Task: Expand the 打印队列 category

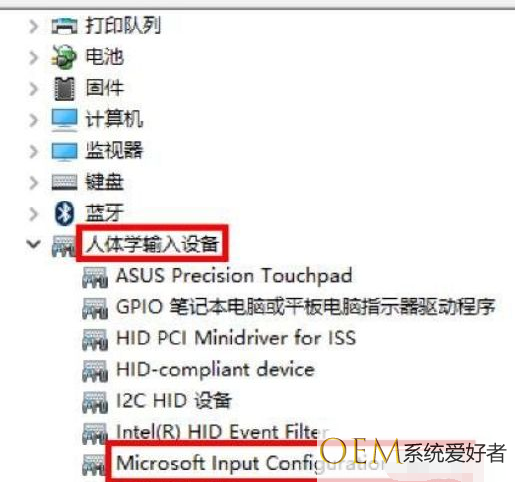Action: point(33,26)
